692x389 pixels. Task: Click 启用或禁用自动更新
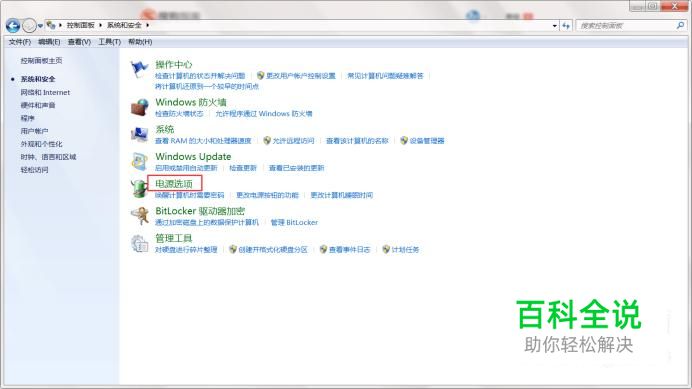coord(186,168)
